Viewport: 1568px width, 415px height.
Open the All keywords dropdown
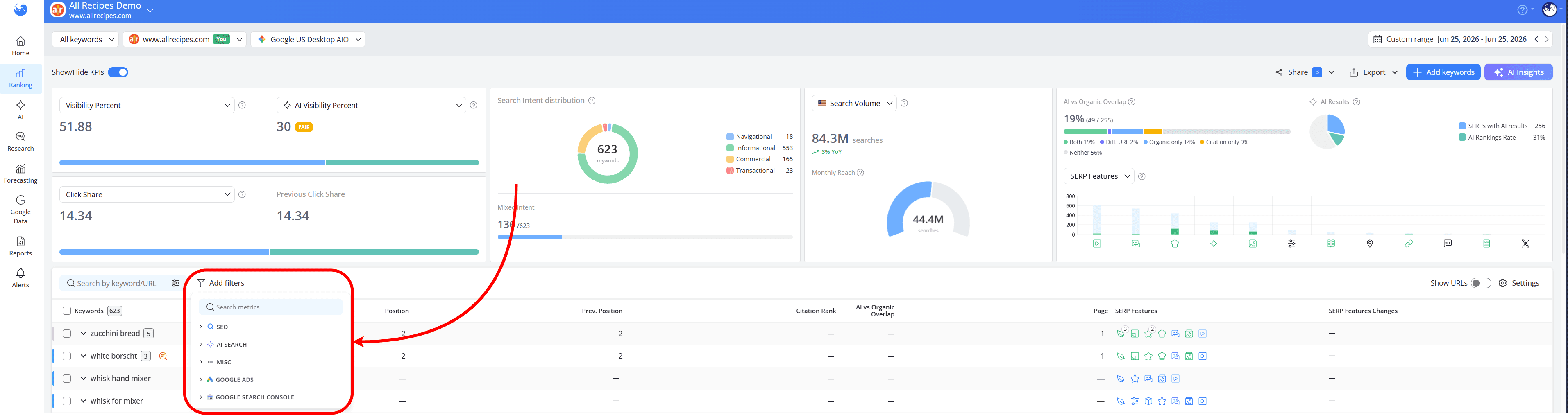[x=86, y=39]
